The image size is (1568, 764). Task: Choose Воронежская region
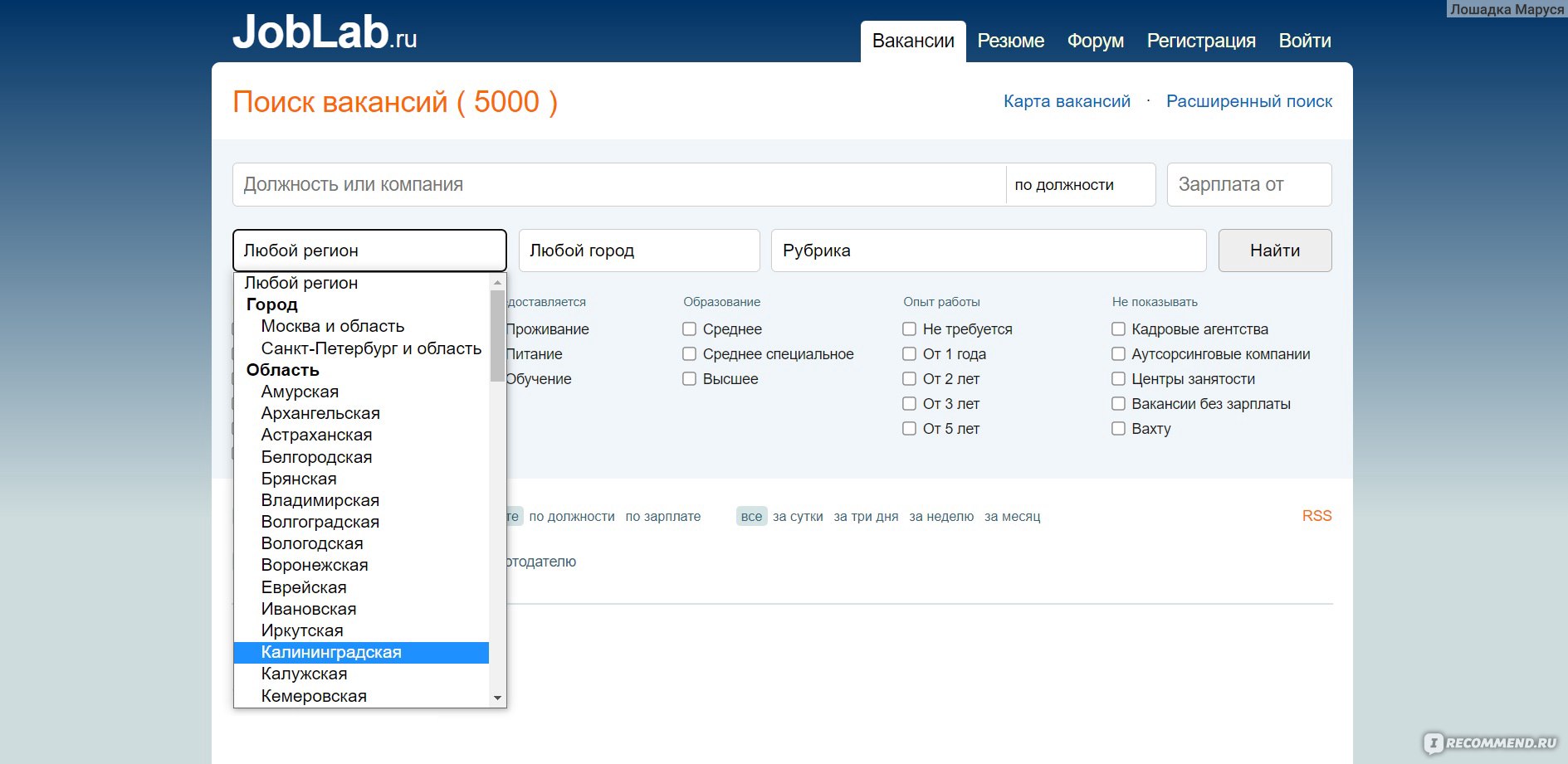[362, 565]
